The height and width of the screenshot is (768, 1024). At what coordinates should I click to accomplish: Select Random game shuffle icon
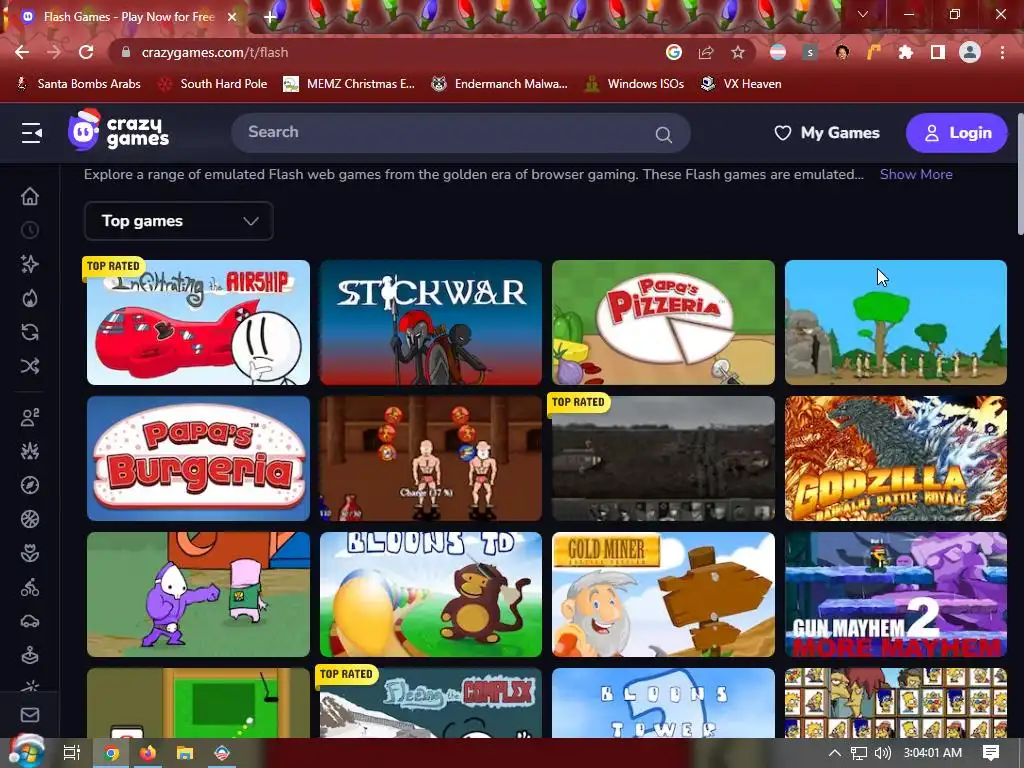point(30,366)
